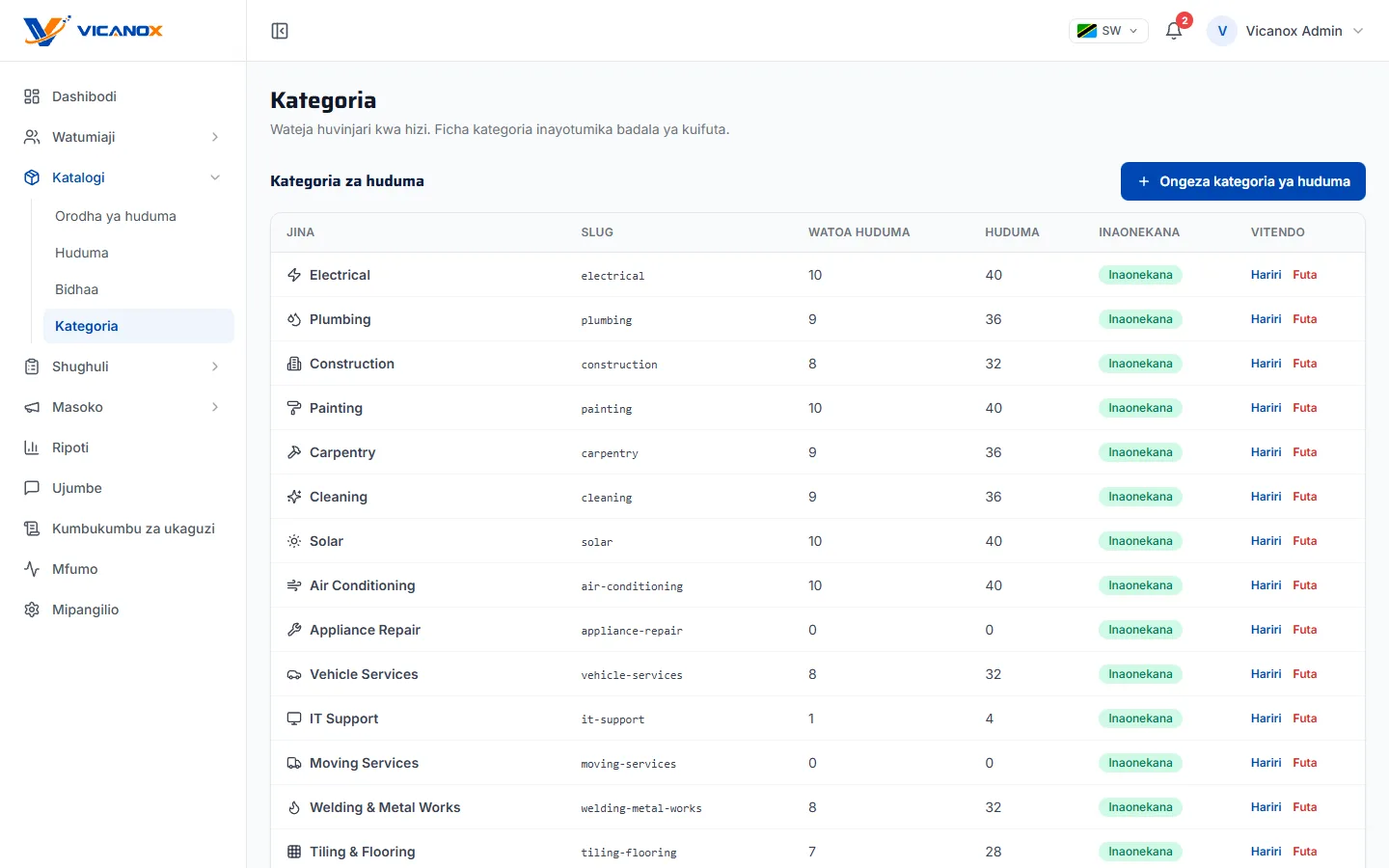Viewport: 1389px width, 868px height.
Task: Click the Vicanox logo
Action: click(x=93, y=31)
